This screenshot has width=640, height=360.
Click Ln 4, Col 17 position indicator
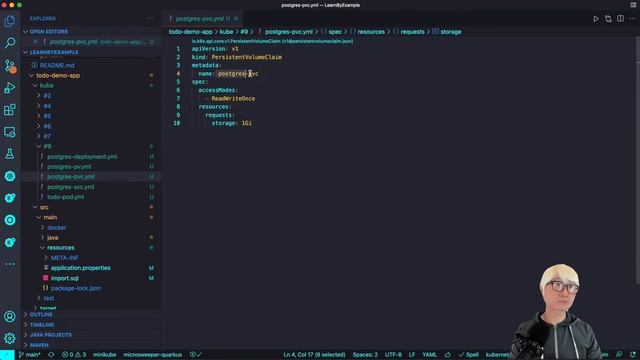tap(314, 355)
